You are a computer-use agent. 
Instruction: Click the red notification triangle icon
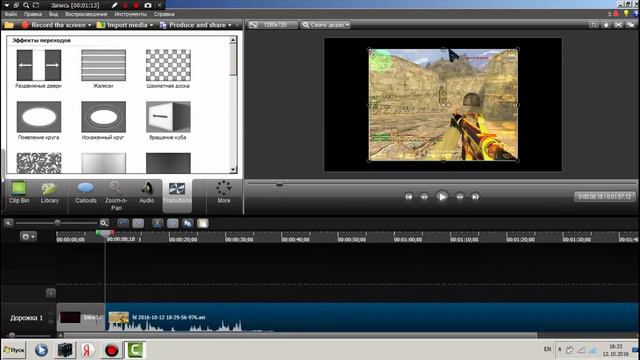point(616,14)
